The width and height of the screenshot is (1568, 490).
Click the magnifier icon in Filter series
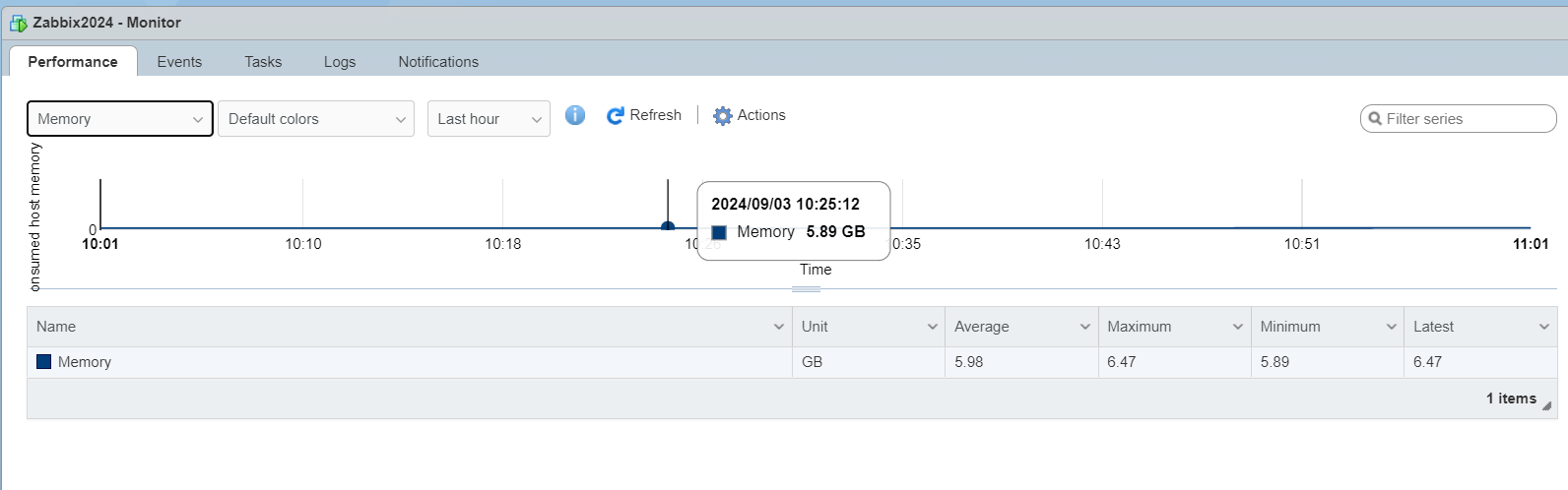pyautogui.click(x=1375, y=119)
